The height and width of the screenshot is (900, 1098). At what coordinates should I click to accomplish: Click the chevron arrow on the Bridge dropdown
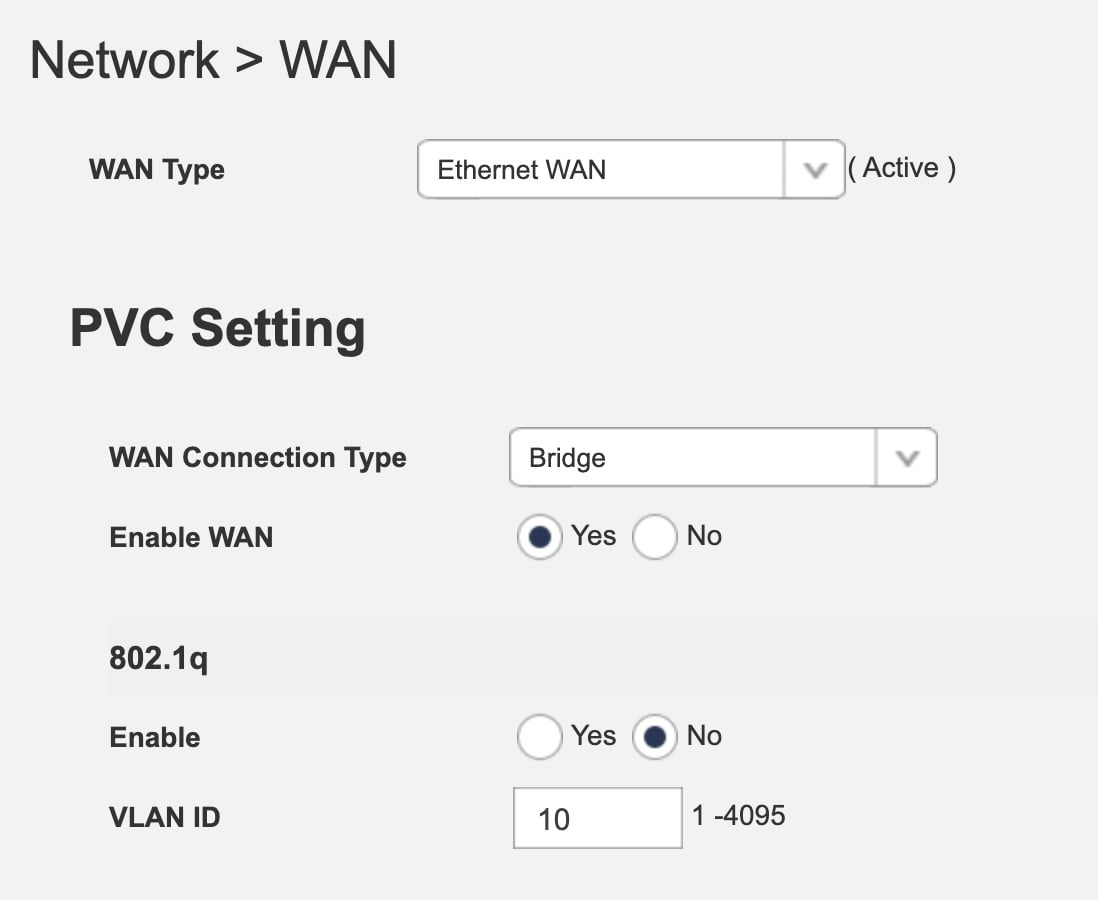(x=907, y=458)
